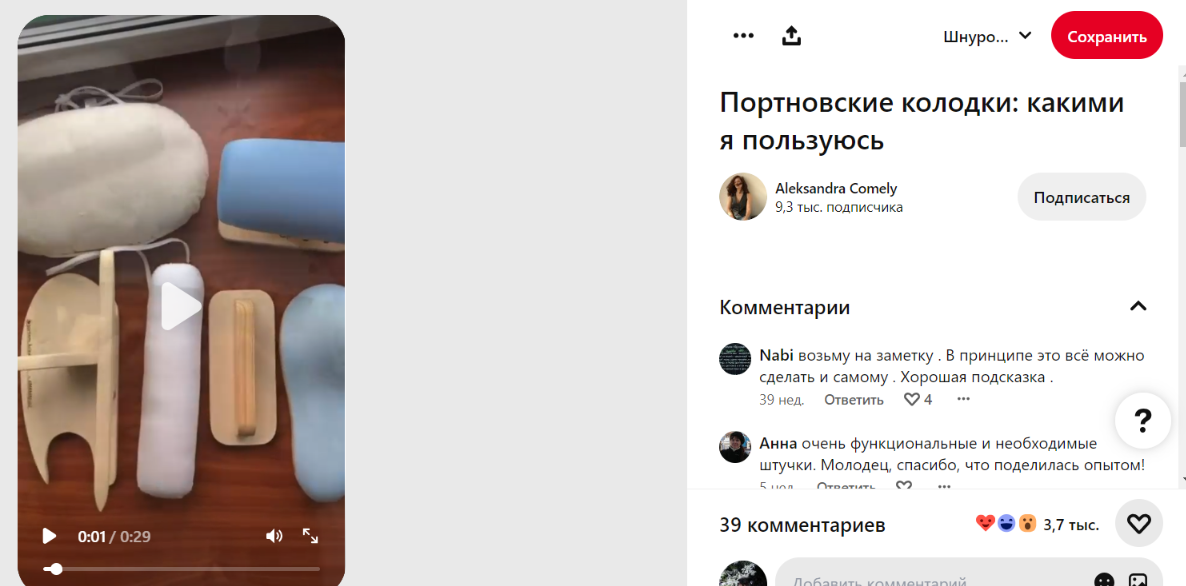
Task: Click the Подписаться button
Action: (x=1082, y=197)
